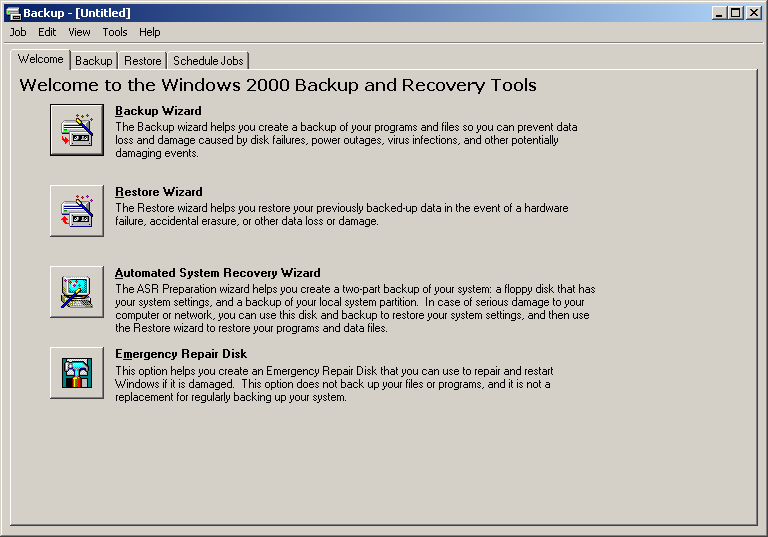This screenshot has width=768, height=537.
Task: Open the Emergency Repair Disk icon button
Action: [77, 373]
